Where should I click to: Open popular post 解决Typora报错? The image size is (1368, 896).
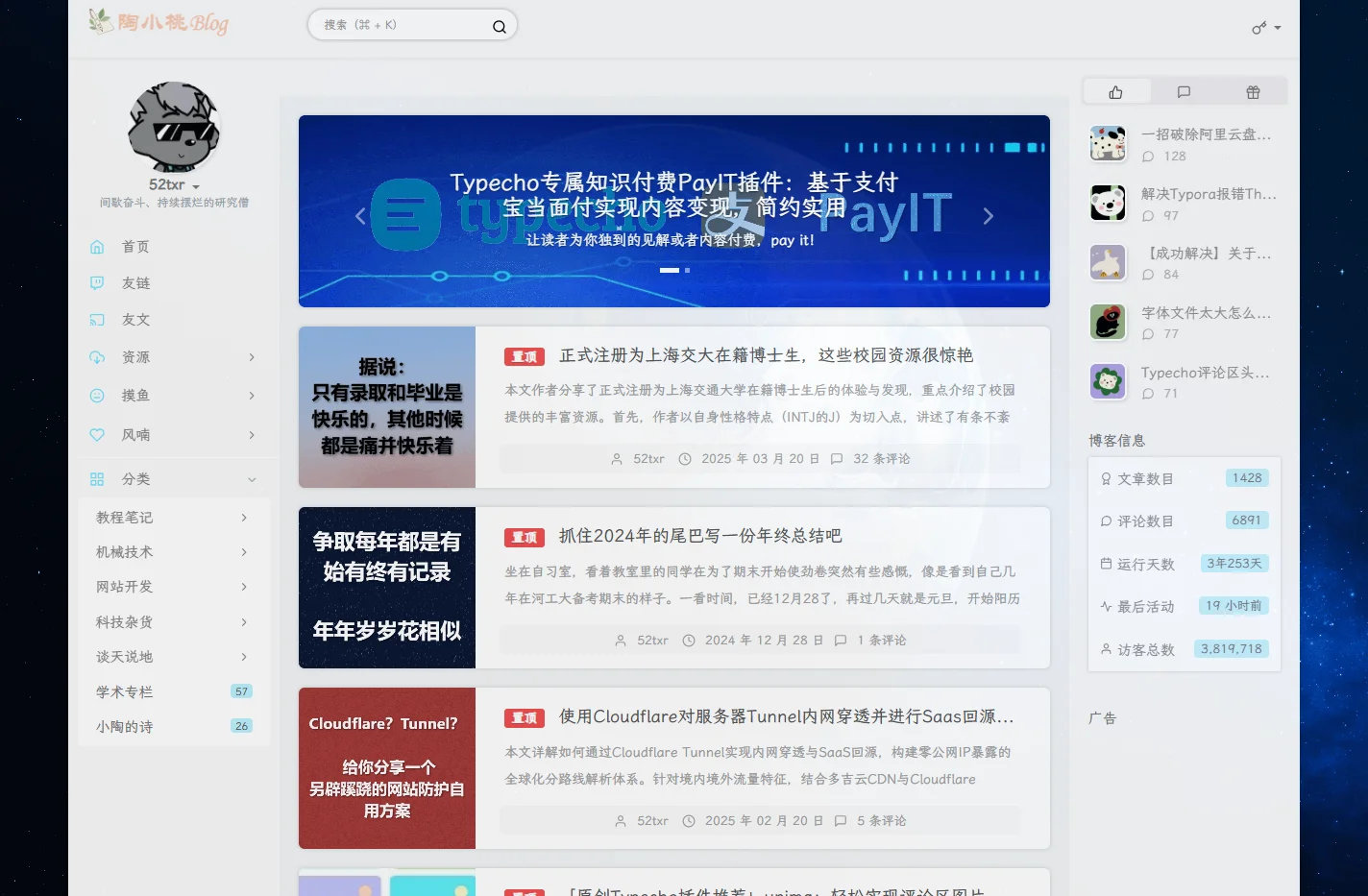coord(1209,194)
